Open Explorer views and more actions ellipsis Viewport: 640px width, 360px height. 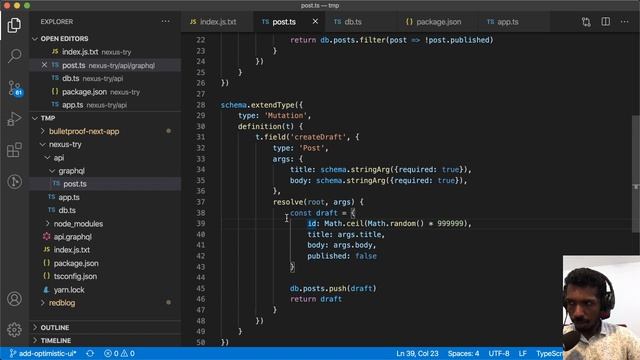165,22
